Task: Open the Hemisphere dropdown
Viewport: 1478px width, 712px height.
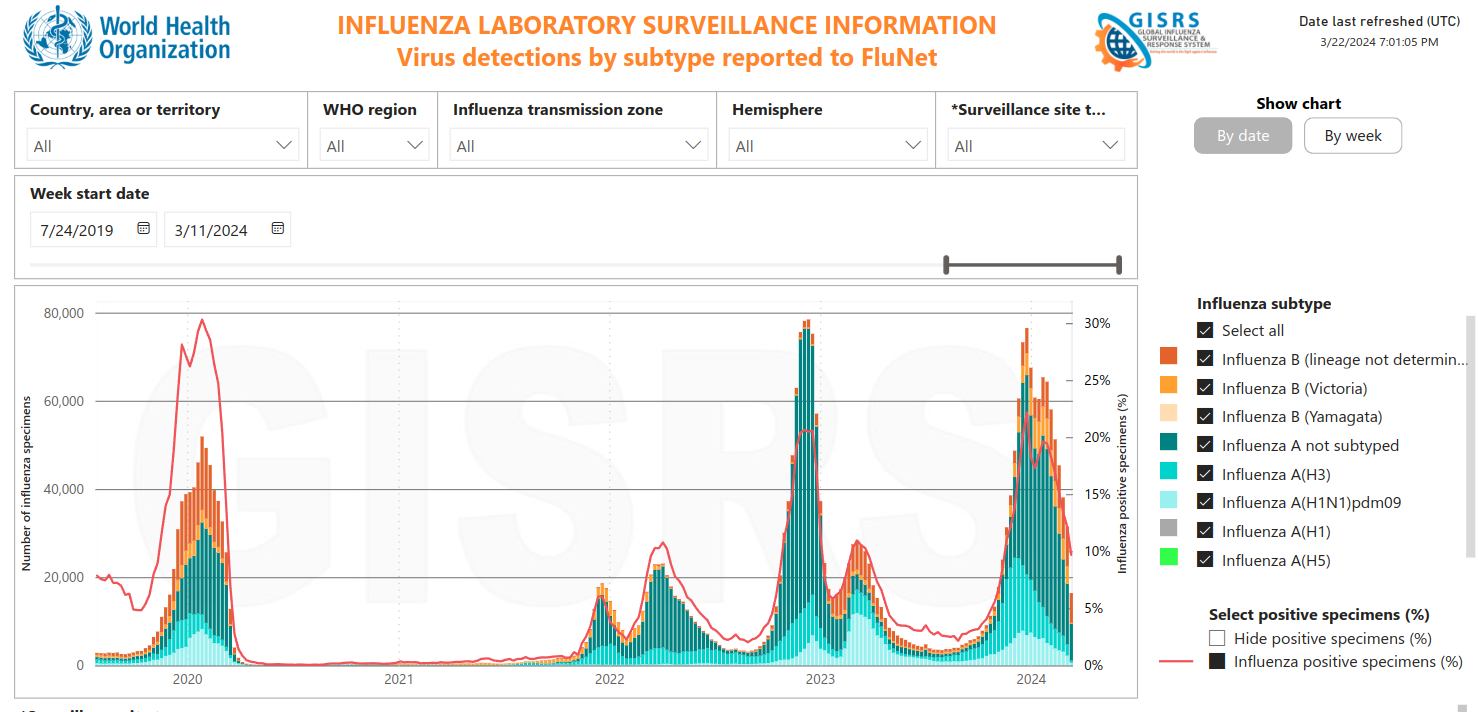Action: coord(828,146)
